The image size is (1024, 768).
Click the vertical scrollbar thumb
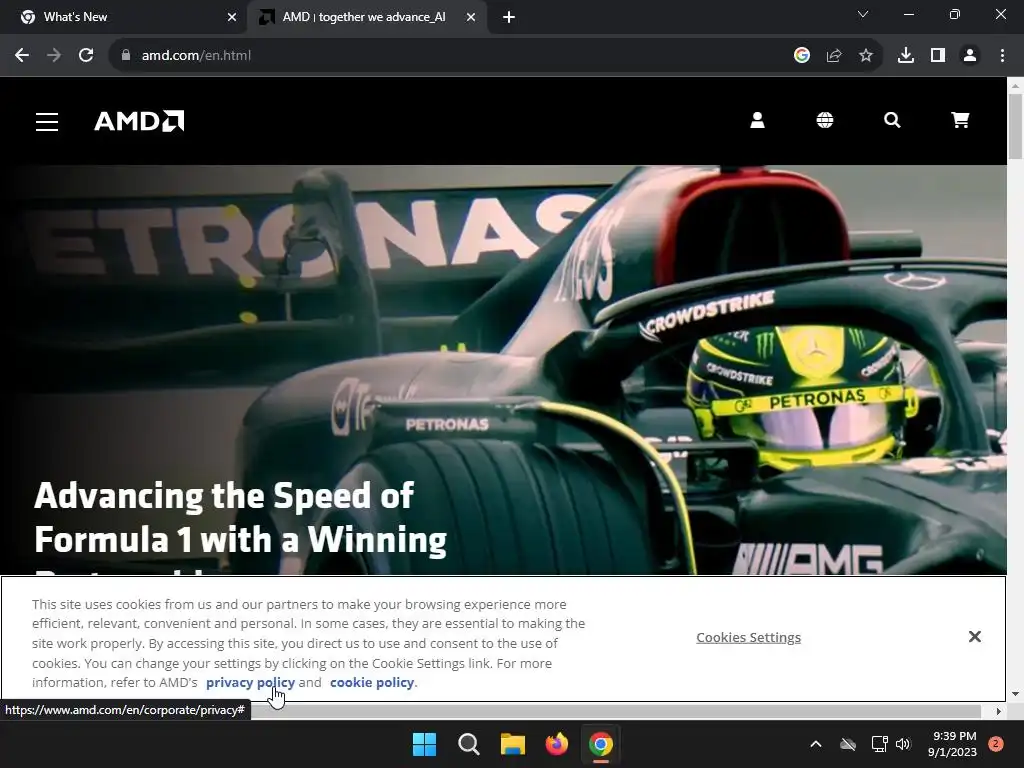pos(1016,126)
